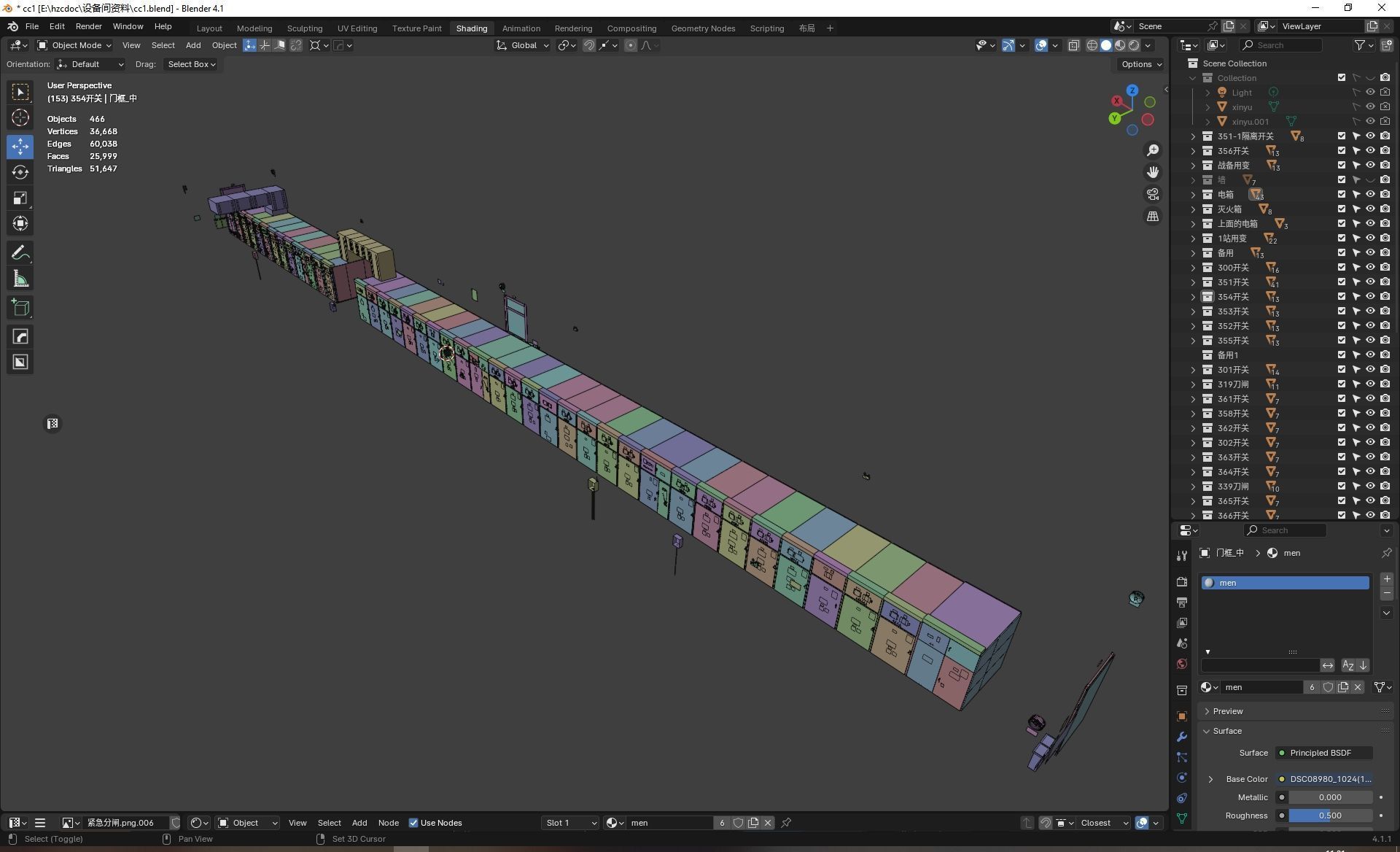
Task: Toggle camera view in viewport
Action: [x=1153, y=194]
